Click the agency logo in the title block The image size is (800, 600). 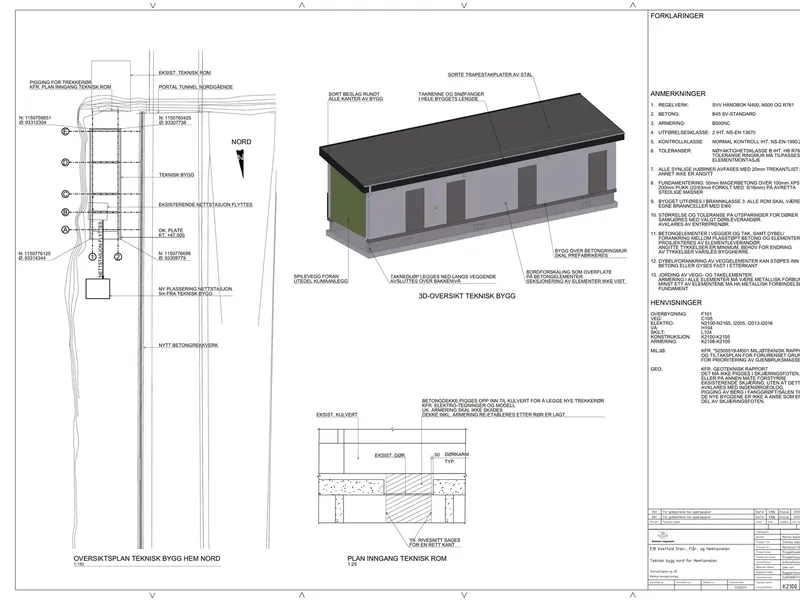tap(662, 536)
